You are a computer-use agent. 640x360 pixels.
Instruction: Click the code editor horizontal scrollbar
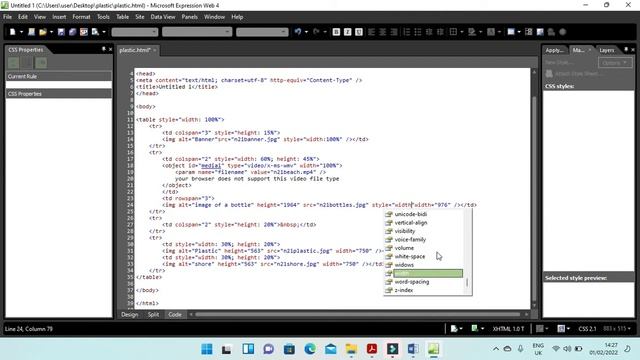pyautogui.click(x=357, y=314)
